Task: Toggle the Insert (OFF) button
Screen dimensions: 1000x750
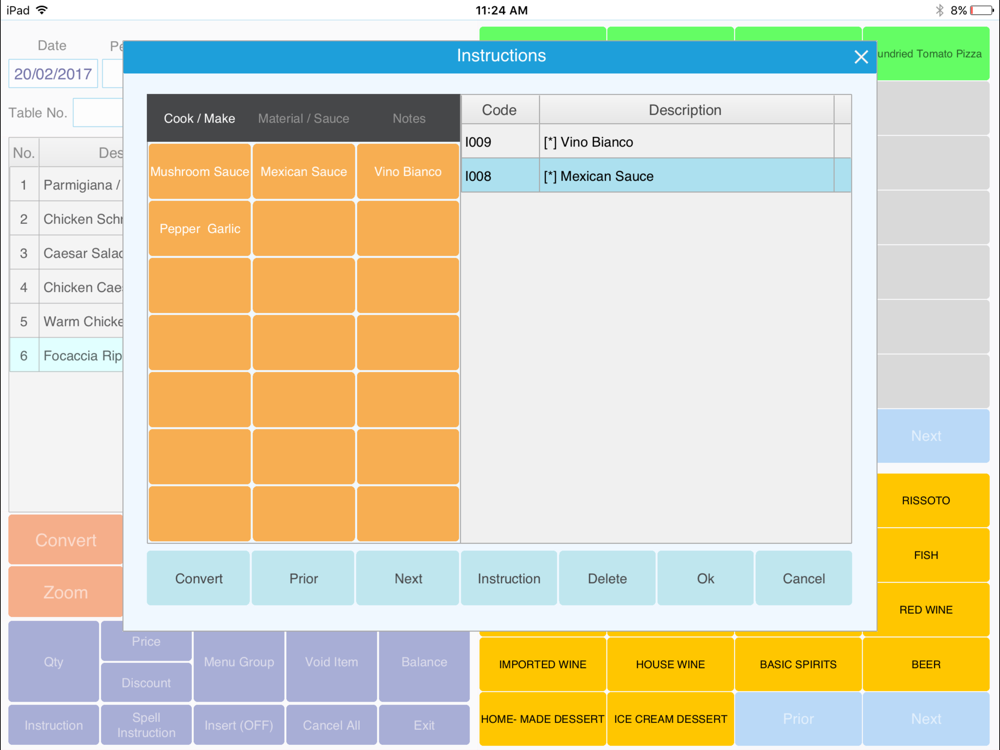Action: [239, 724]
